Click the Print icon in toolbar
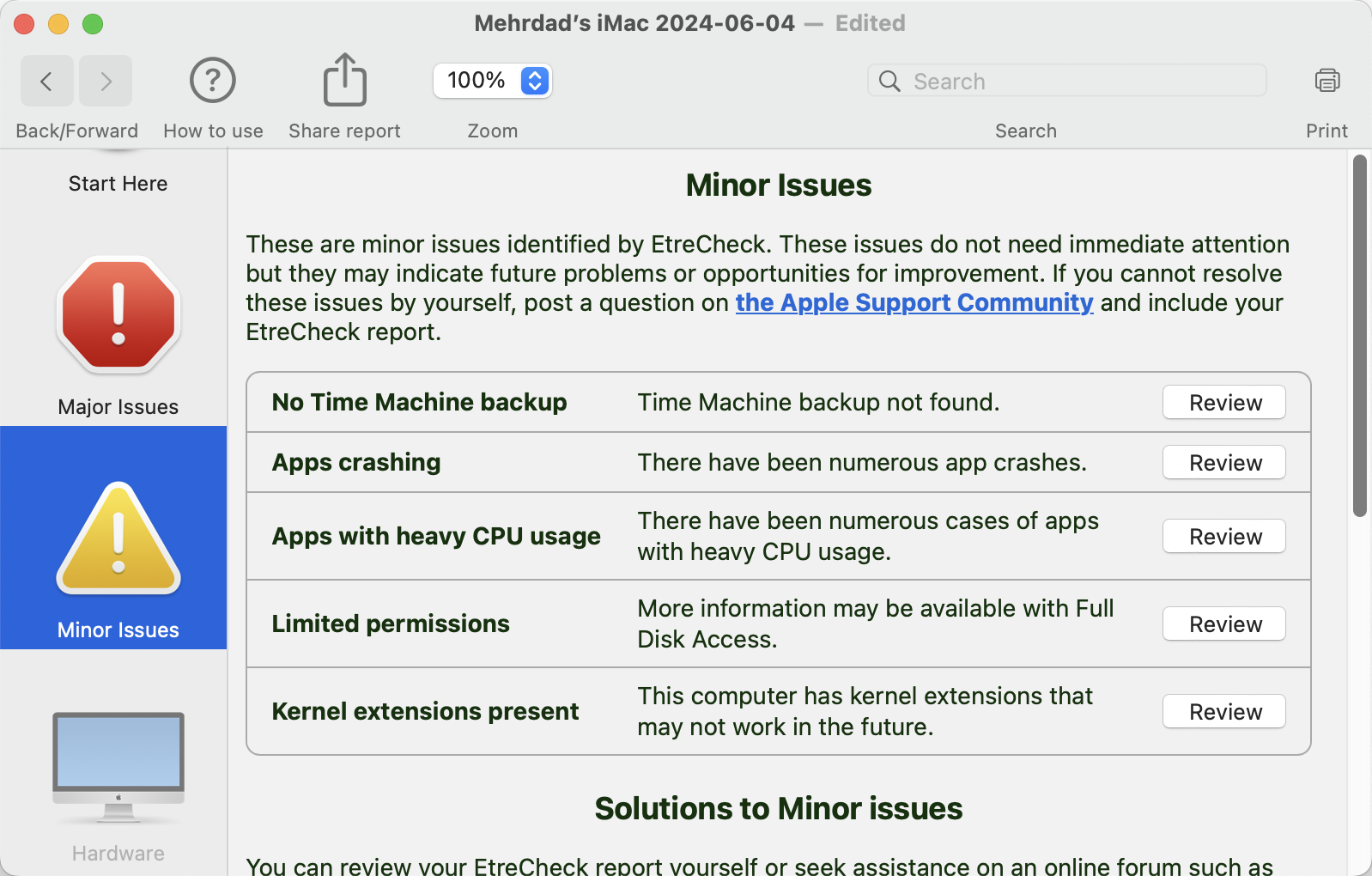Screen dimensions: 1372x876 pos(1327,81)
